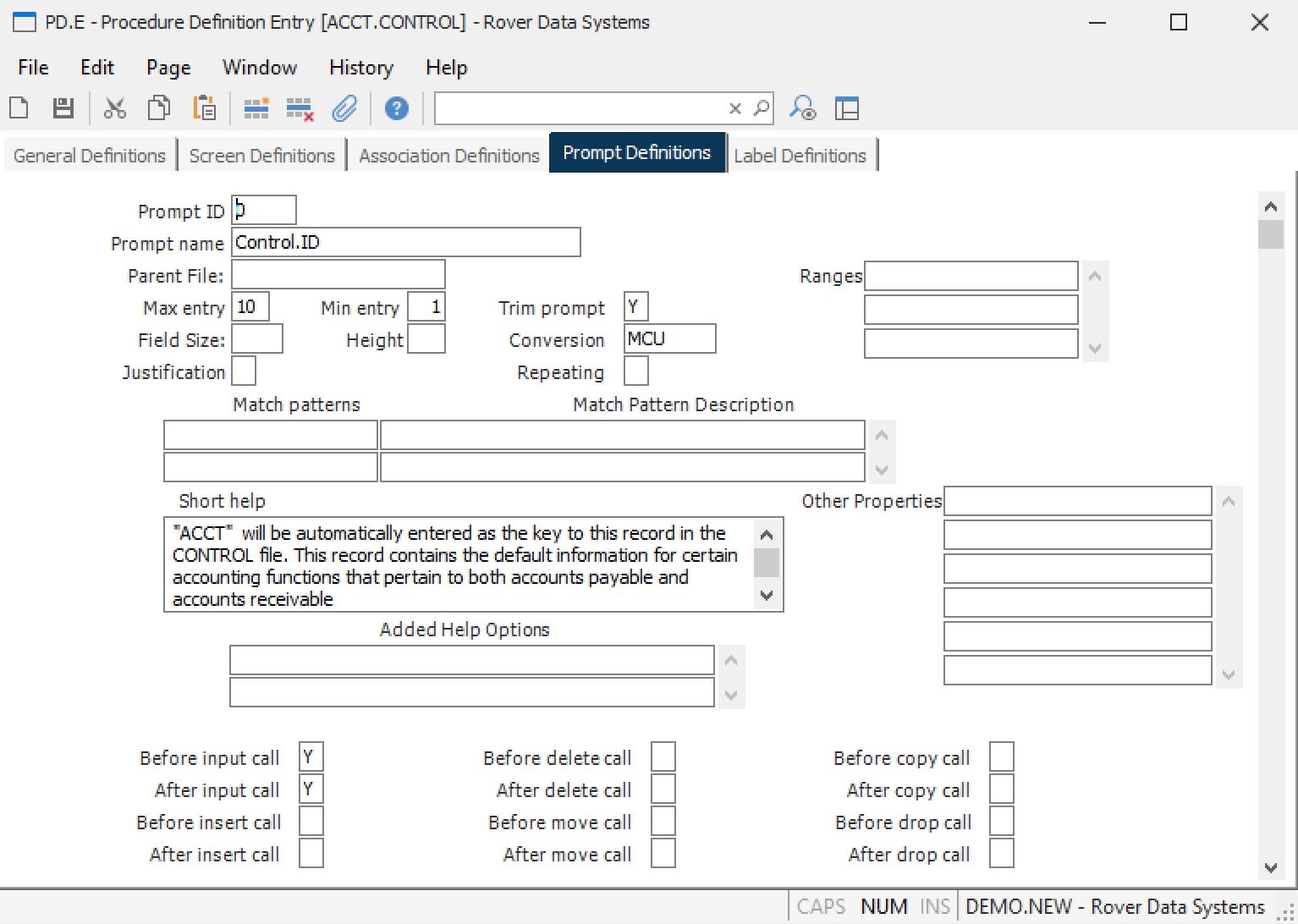Image resolution: width=1298 pixels, height=924 pixels.
Task: Open help with the blue question mark icon
Action: pos(396,108)
